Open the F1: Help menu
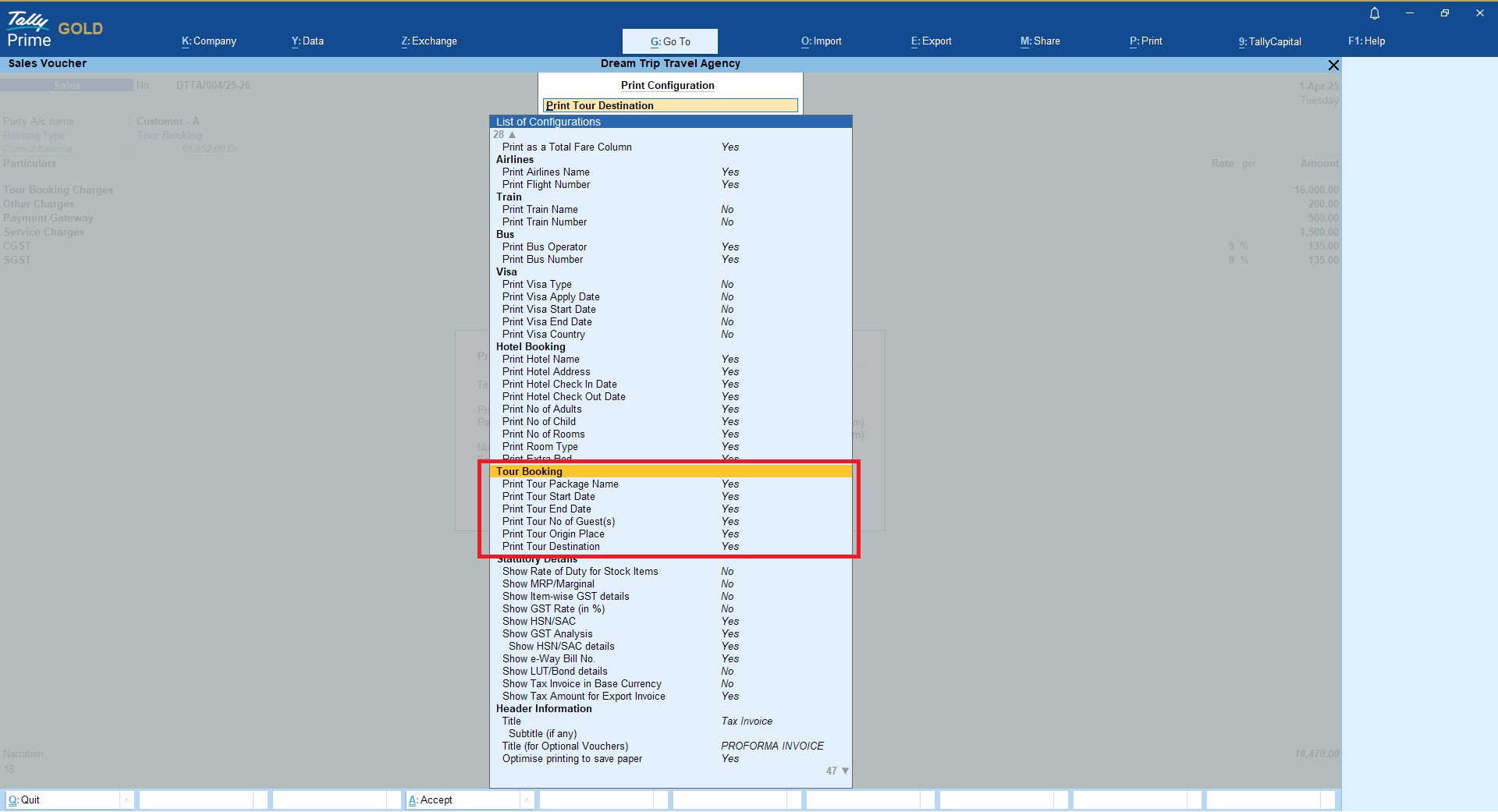The width and height of the screenshot is (1498, 812). pos(1366,41)
